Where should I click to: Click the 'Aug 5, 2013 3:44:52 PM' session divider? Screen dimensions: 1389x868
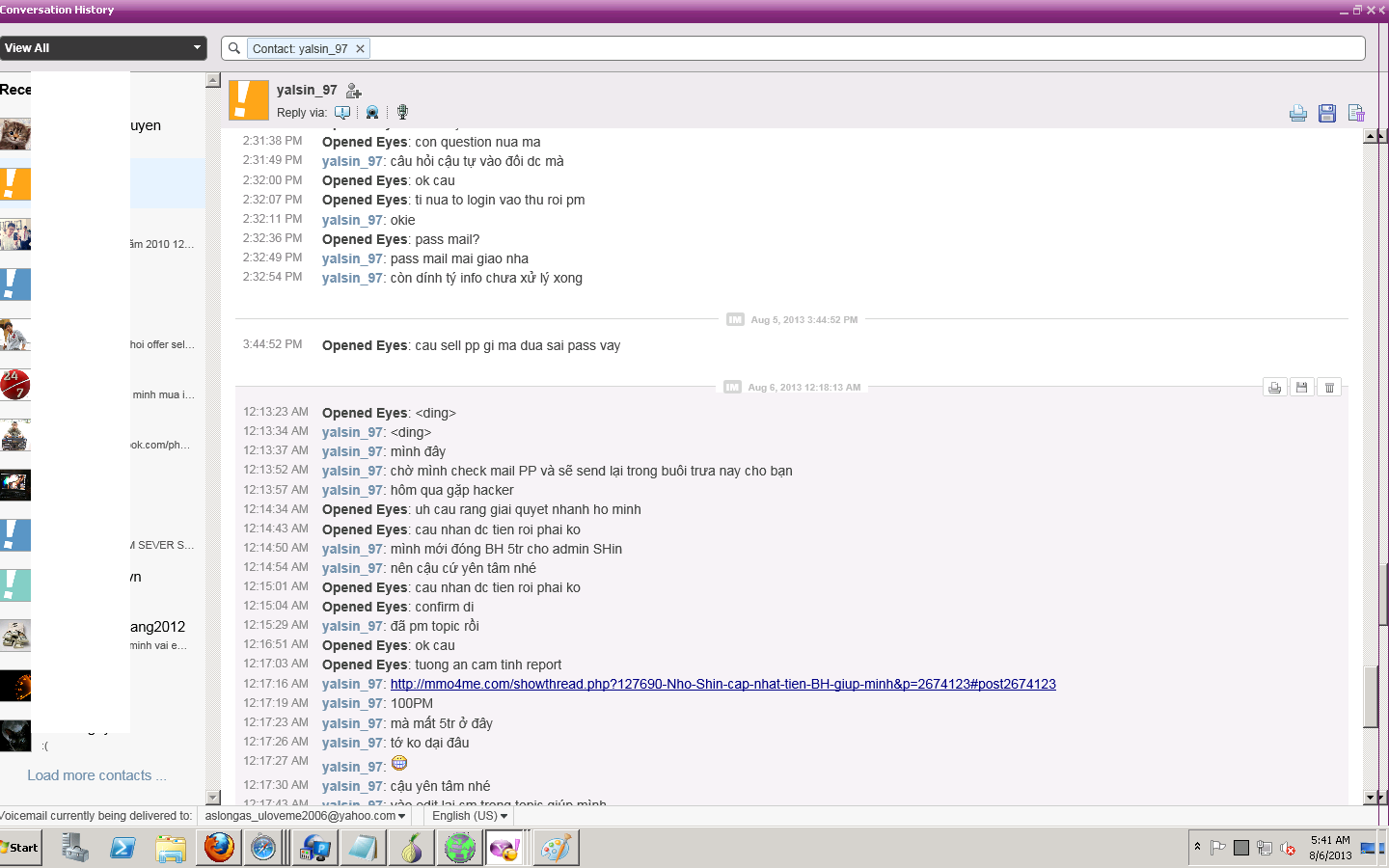(x=792, y=319)
